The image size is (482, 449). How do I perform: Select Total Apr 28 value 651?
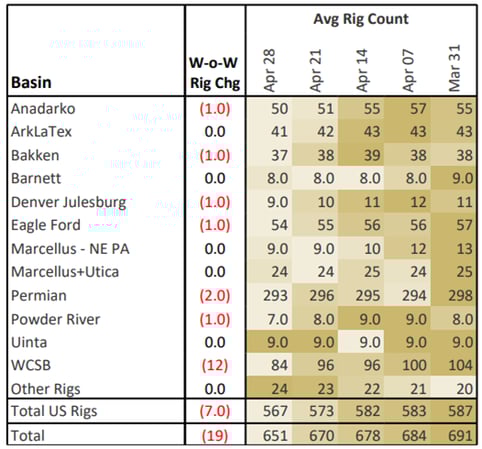(275, 436)
